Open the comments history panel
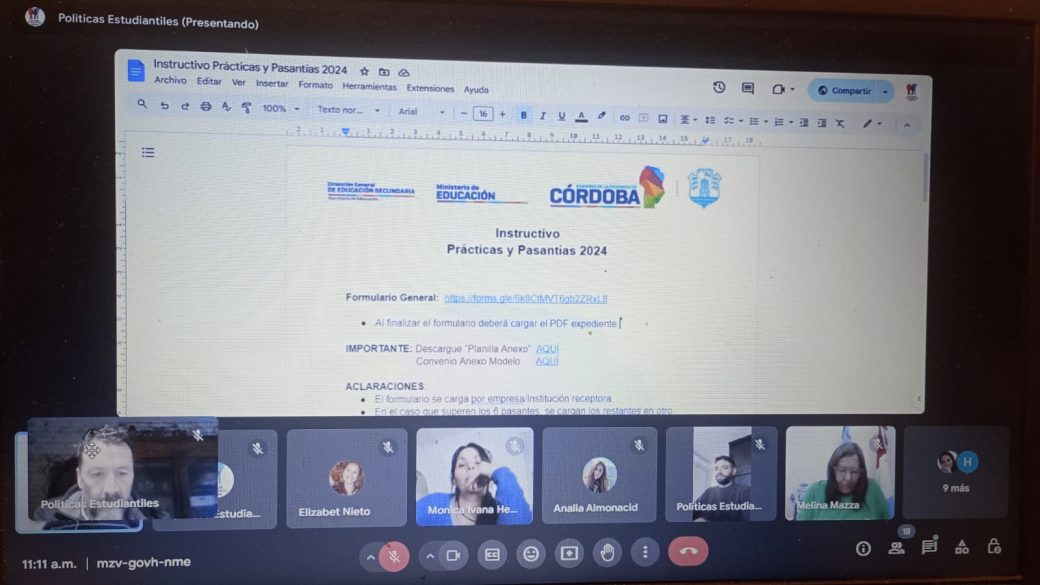The image size is (1040, 585). (x=748, y=88)
